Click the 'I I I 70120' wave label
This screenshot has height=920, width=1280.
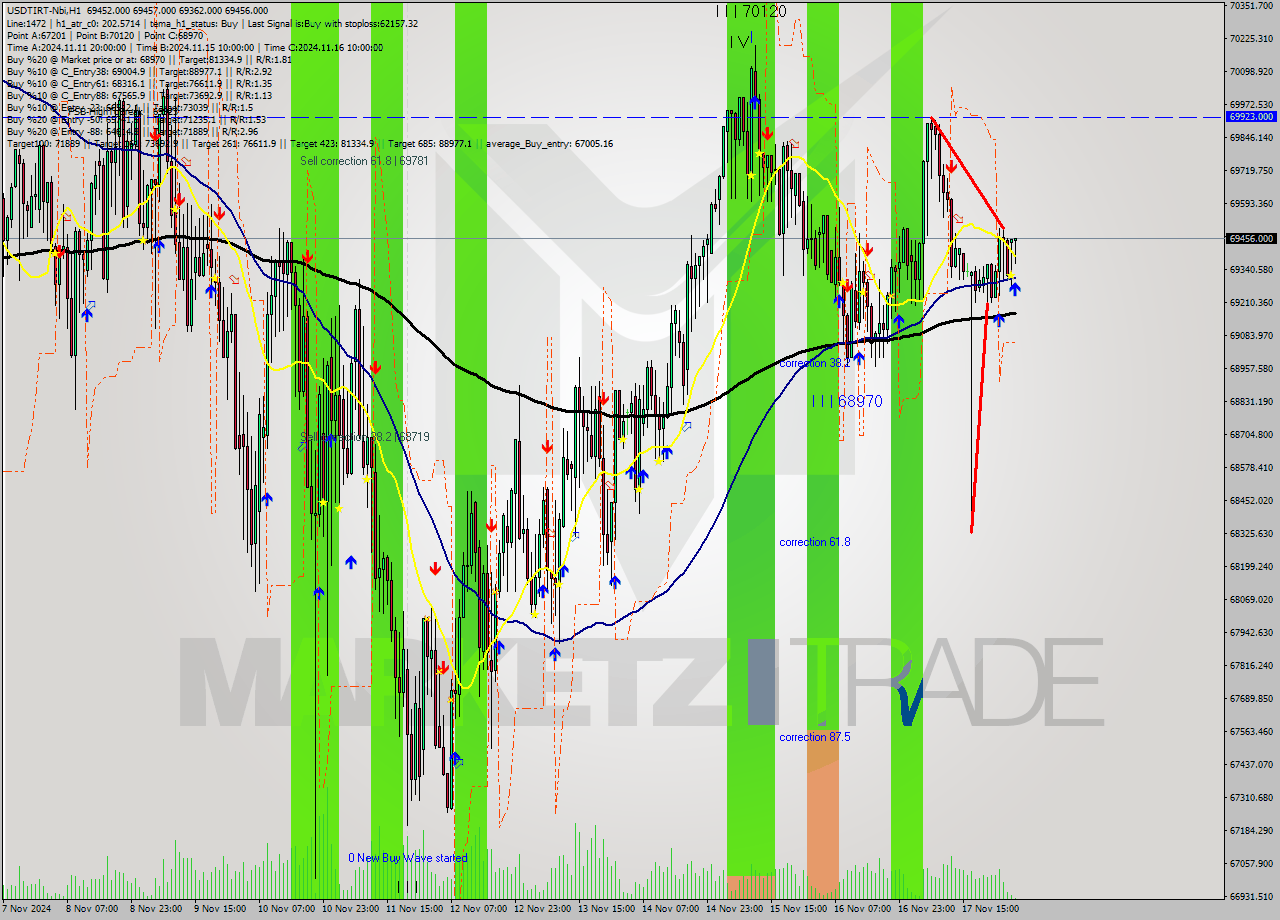(751, 11)
